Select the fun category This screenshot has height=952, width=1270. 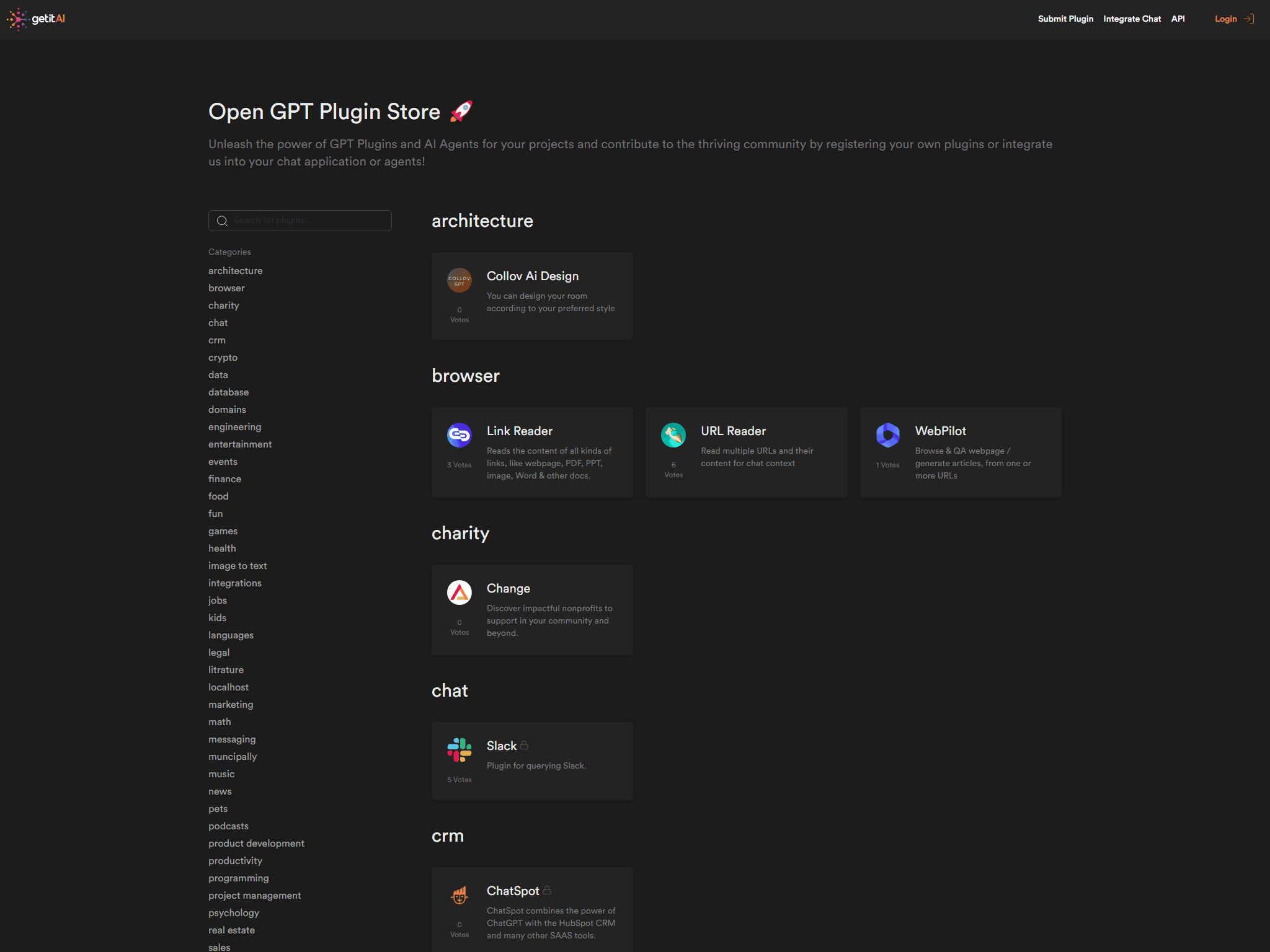click(216, 514)
